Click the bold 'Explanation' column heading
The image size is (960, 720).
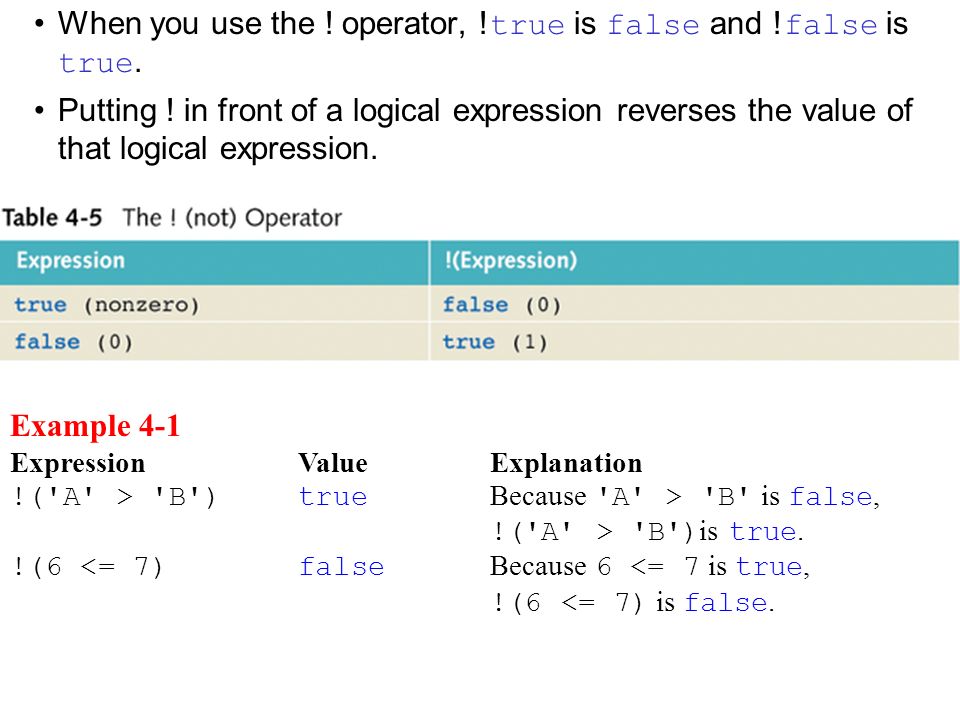click(566, 463)
